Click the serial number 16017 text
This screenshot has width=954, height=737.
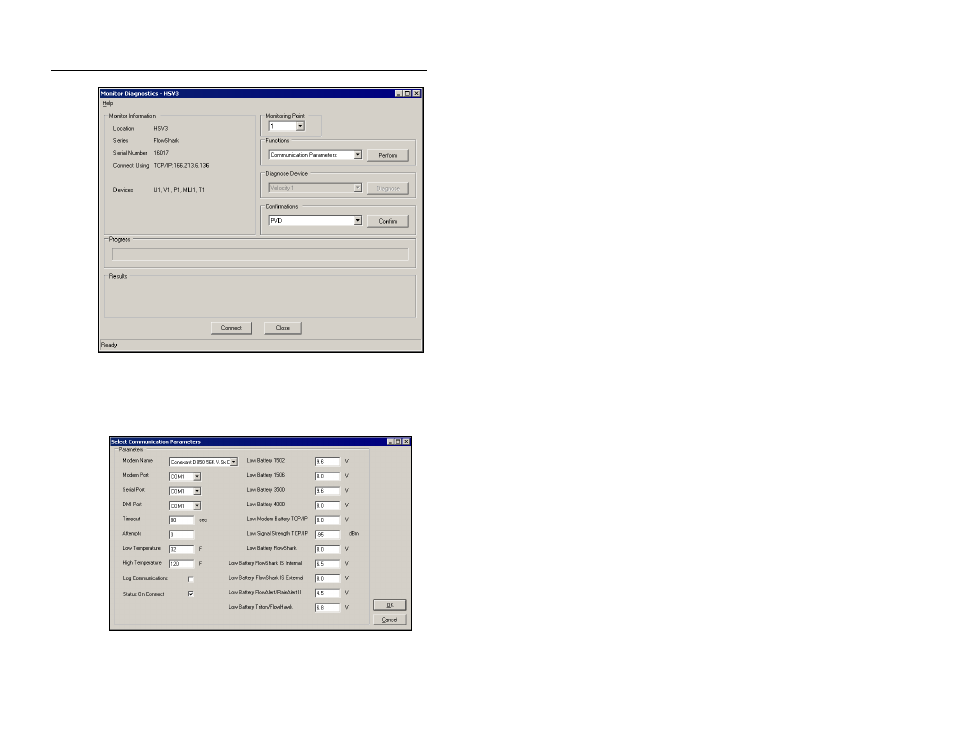pyautogui.click(x=161, y=153)
